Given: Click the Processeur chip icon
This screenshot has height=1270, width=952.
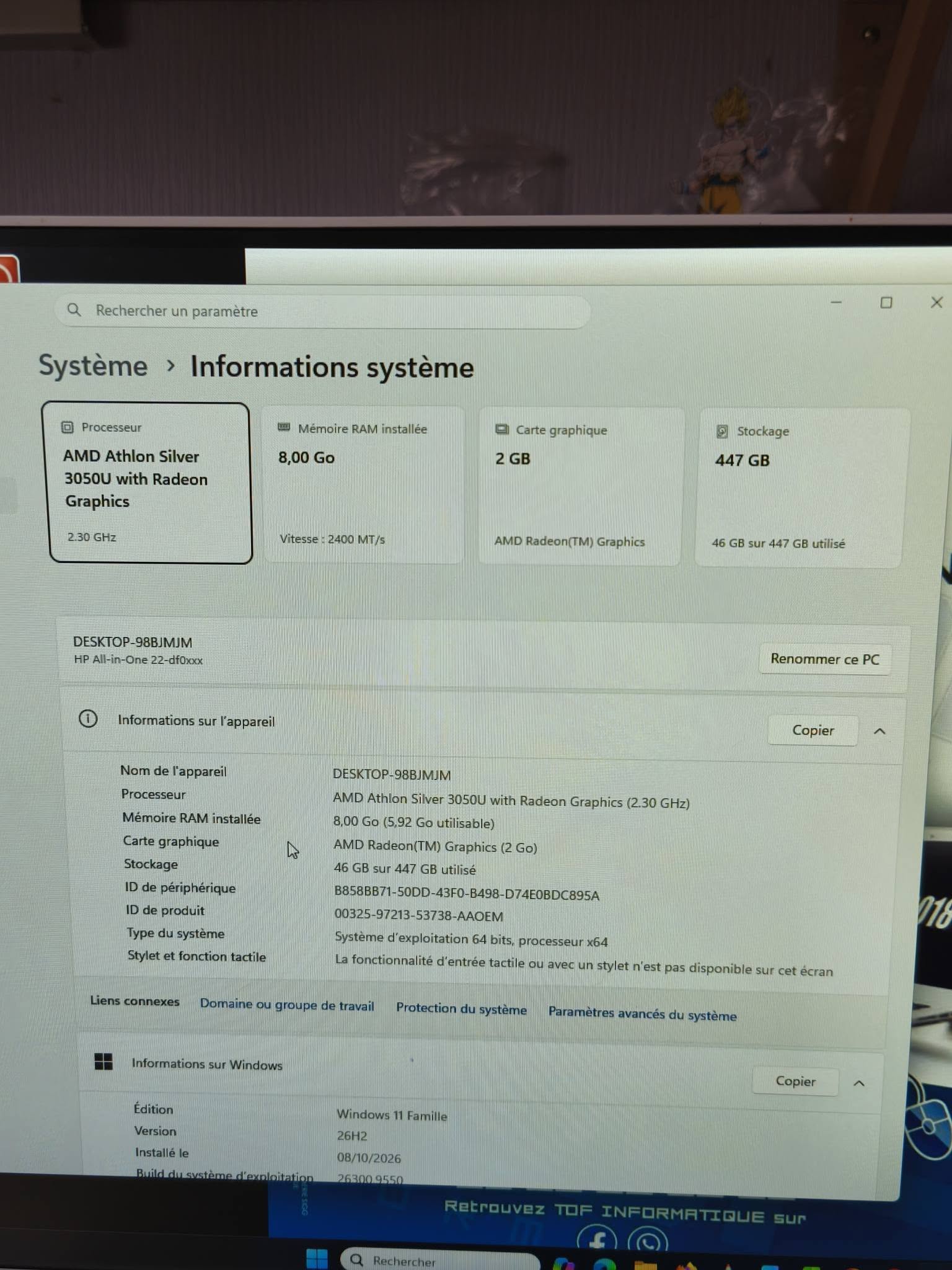Looking at the screenshot, I should point(67,427).
